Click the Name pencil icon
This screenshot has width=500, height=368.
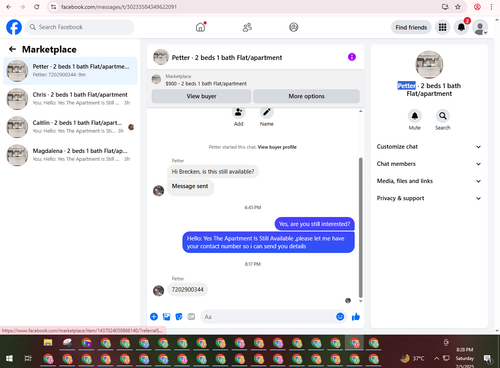[267, 112]
